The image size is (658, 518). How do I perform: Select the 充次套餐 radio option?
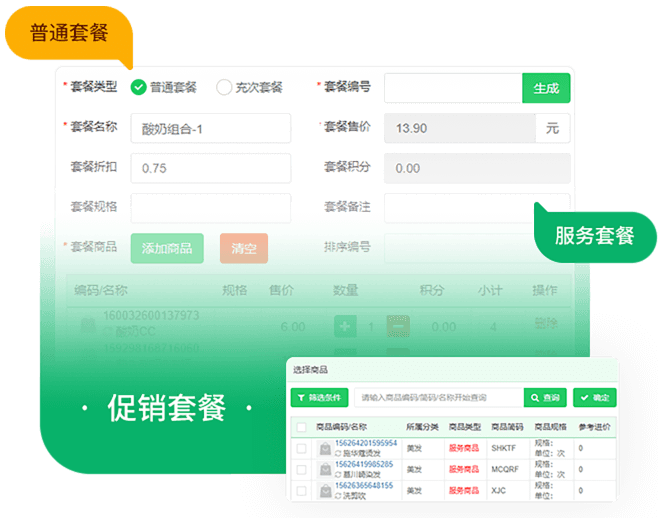point(224,87)
